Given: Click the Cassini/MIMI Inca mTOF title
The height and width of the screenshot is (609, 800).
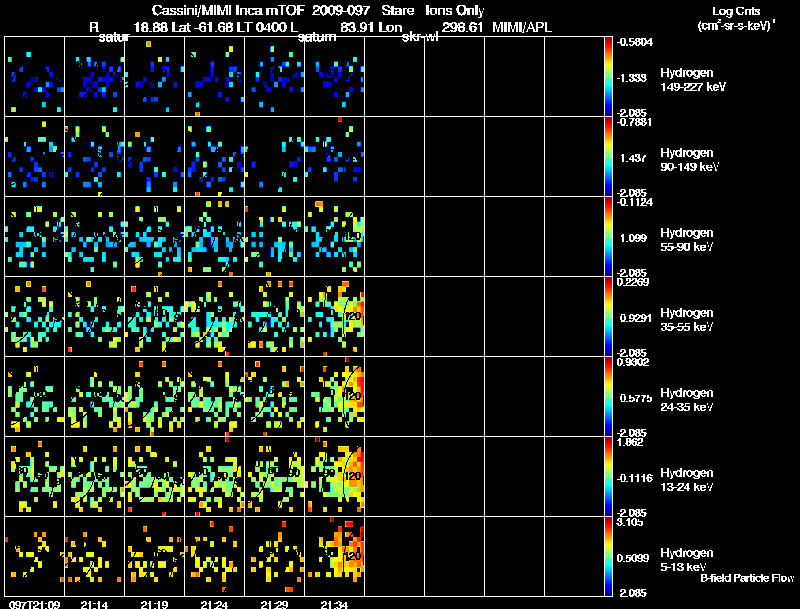Looking at the screenshot, I should [x=228, y=10].
